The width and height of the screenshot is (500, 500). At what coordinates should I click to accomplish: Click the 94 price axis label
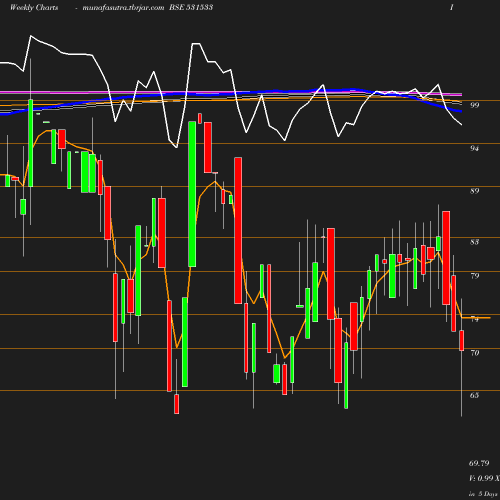(475, 148)
